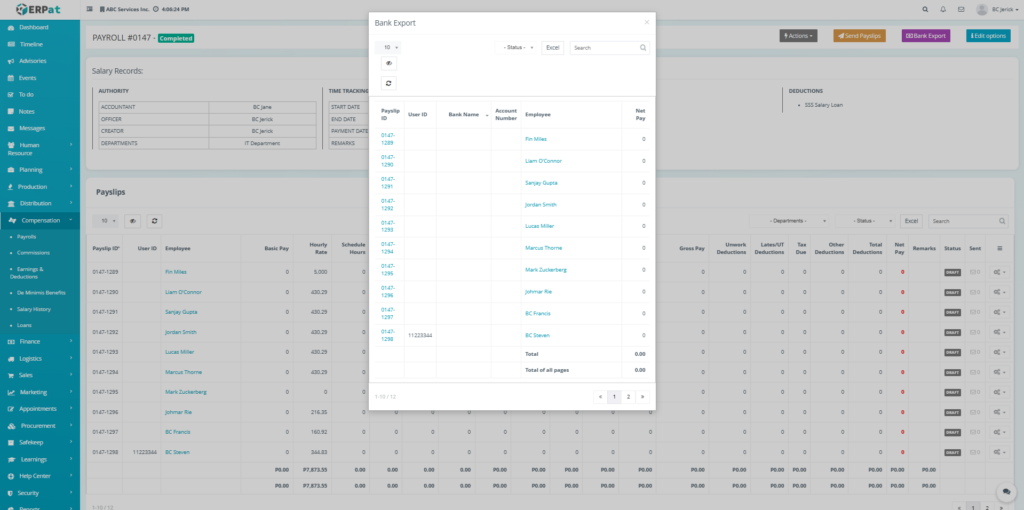This screenshot has width=1024, height=510.
Task: Open the Dashboard menu in sidebar
Action: pos(34,27)
